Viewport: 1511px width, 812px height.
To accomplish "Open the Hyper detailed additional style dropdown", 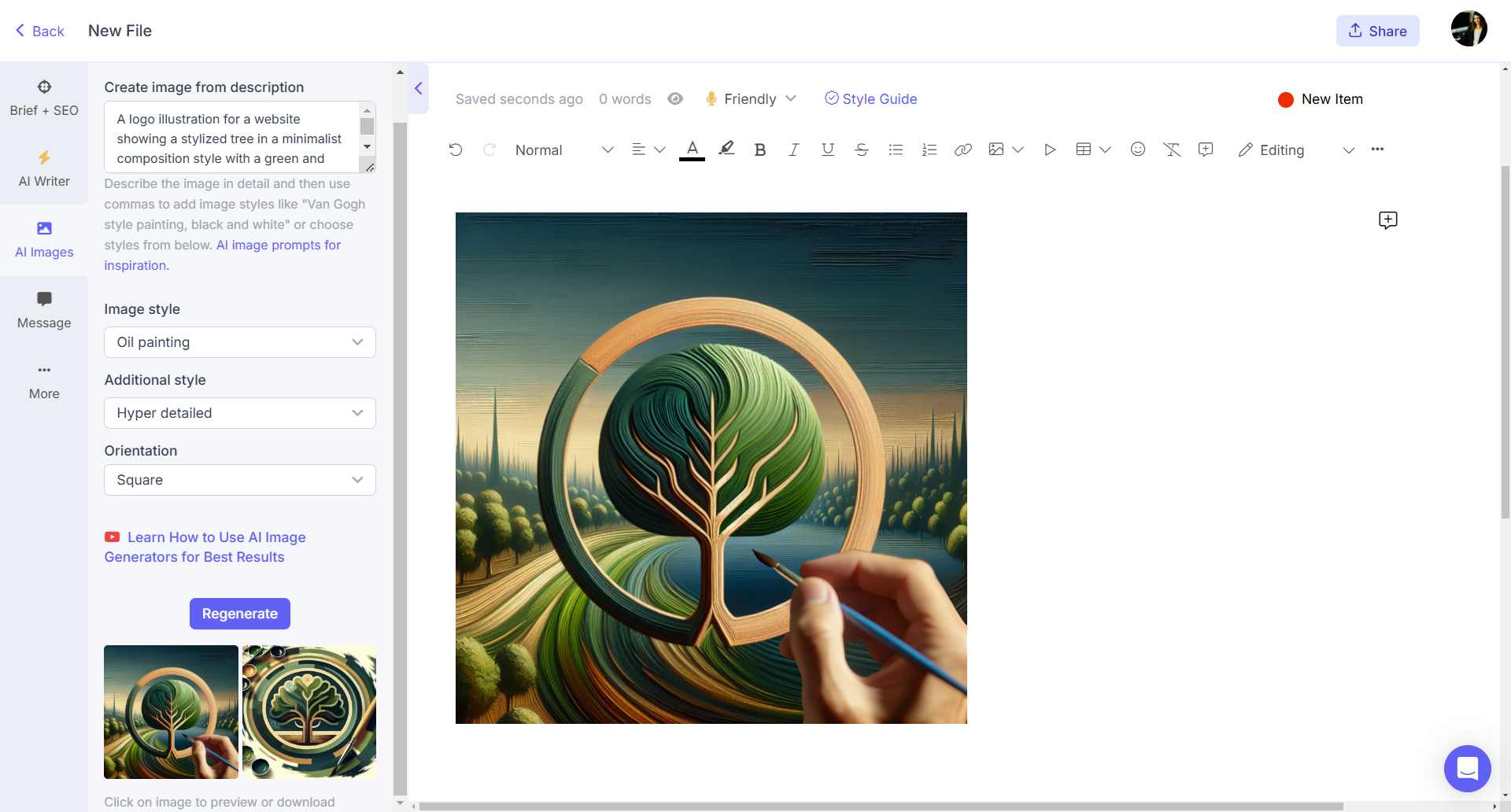I will point(240,413).
